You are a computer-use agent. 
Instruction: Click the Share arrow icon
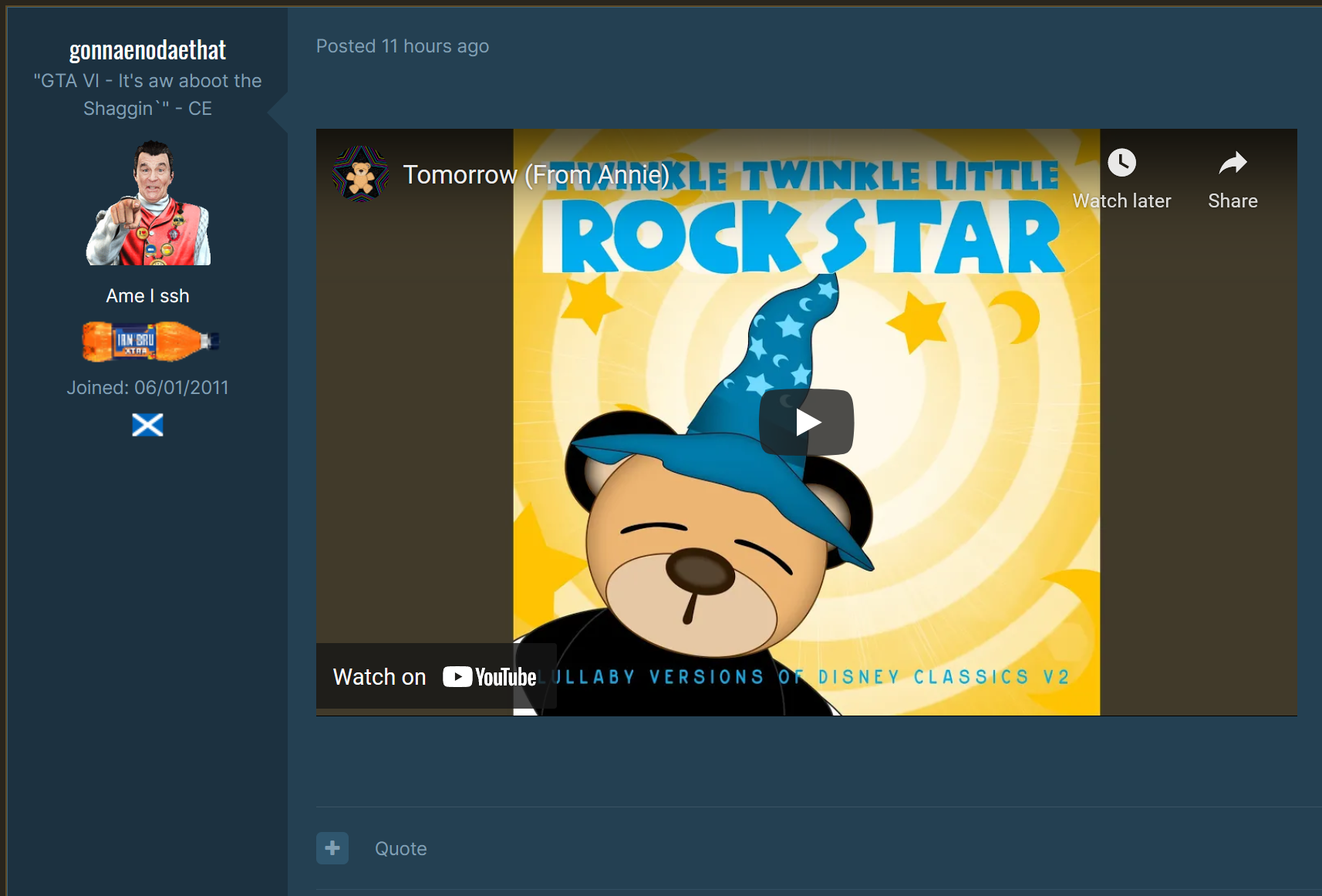coord(1233,163)
